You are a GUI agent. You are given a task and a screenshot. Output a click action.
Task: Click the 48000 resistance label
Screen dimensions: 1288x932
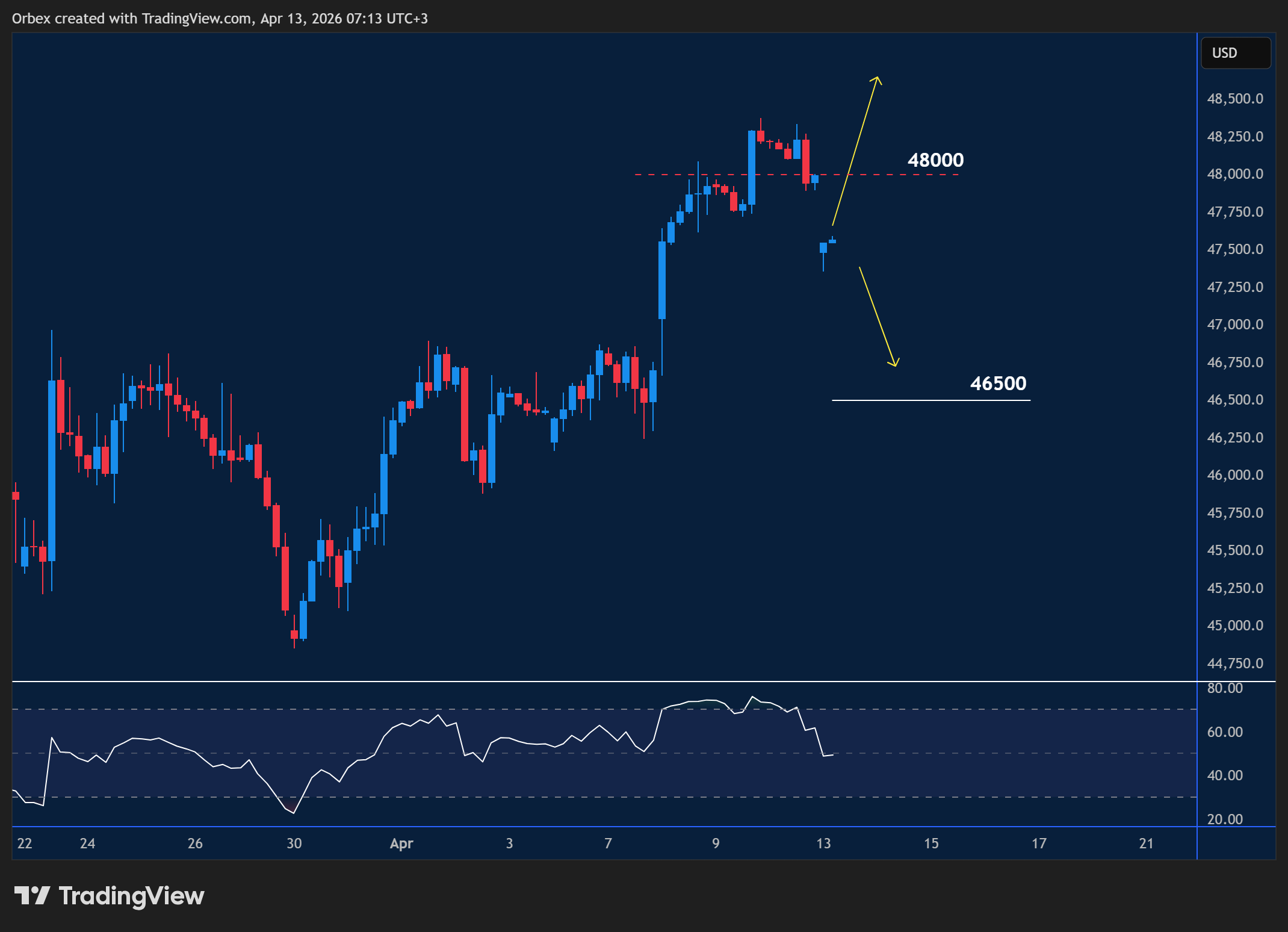[935, 160]
